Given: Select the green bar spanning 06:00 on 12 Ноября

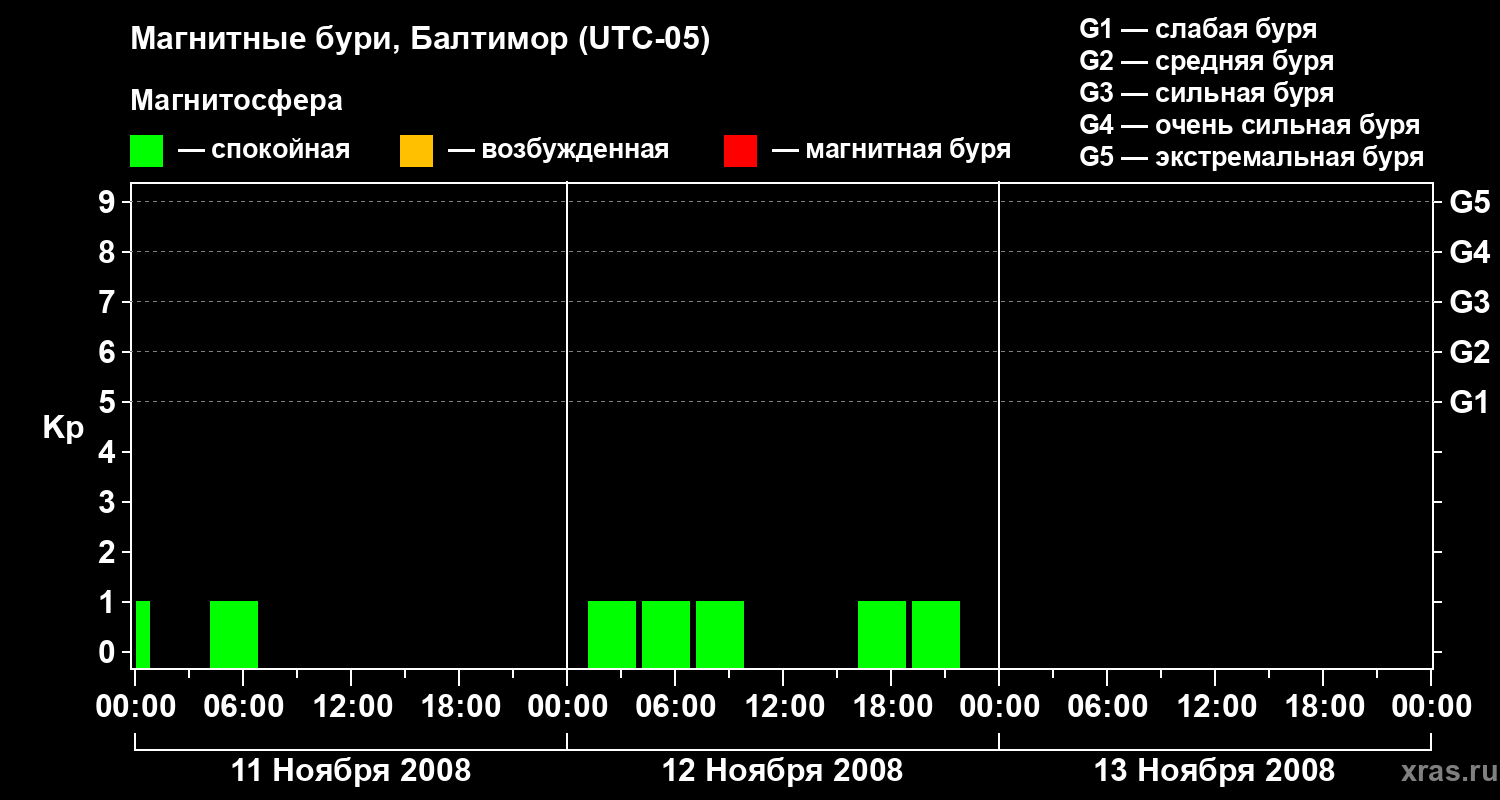Looking at the screenshot, I should pyautogui.click(x=666, y=634).
